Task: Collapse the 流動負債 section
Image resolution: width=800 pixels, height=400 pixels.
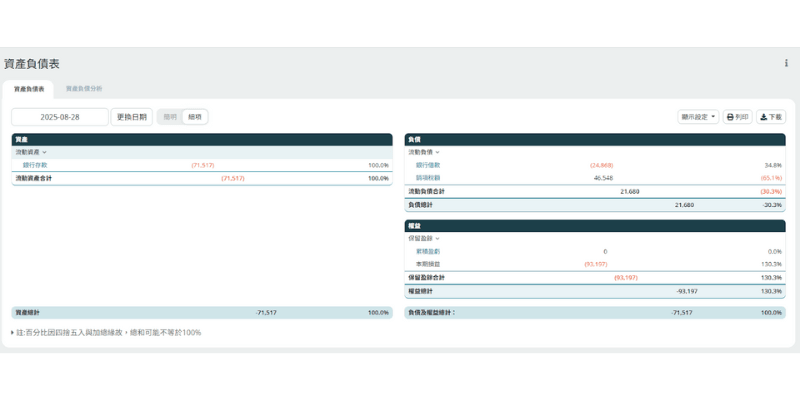Action: (424, 152)
